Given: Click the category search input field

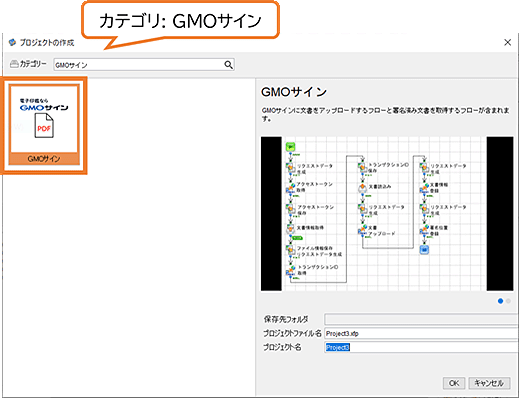Looking at the screenshot, I should [144, 65].
